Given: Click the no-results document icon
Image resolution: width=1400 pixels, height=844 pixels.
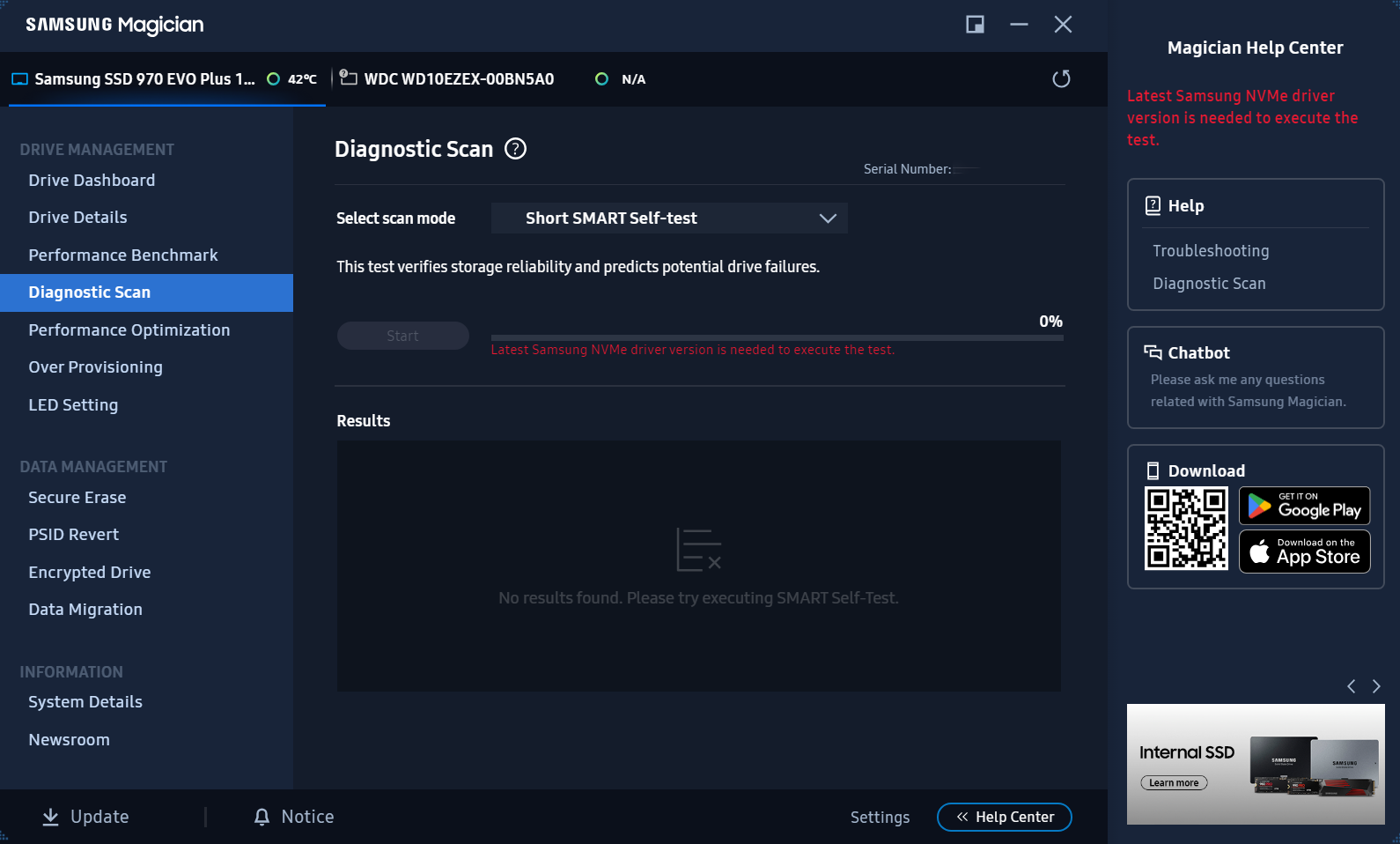Looking at the screenshot, I should pos(699,550).
